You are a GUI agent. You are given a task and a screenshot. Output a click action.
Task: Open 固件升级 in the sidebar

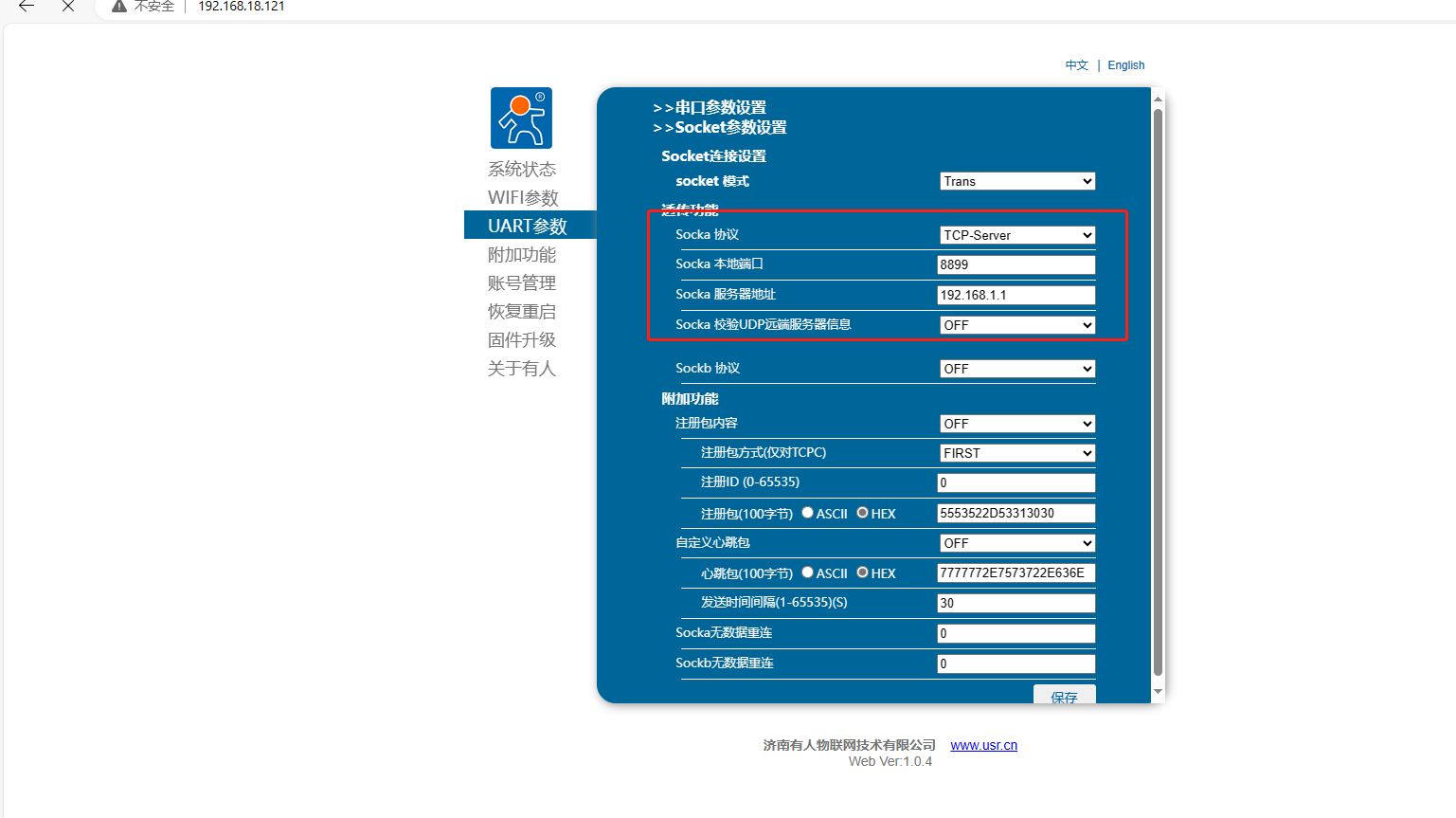click(x=522, y=339)
